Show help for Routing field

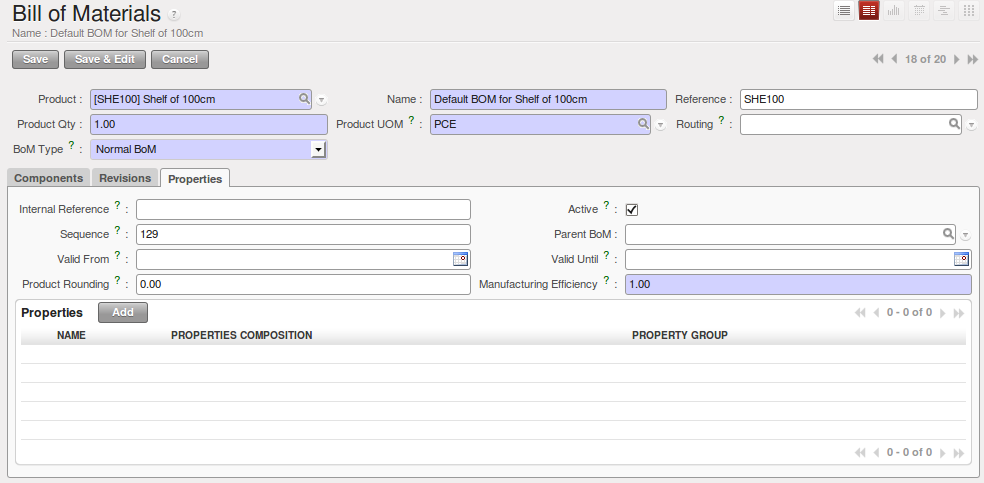coord(722,120)
